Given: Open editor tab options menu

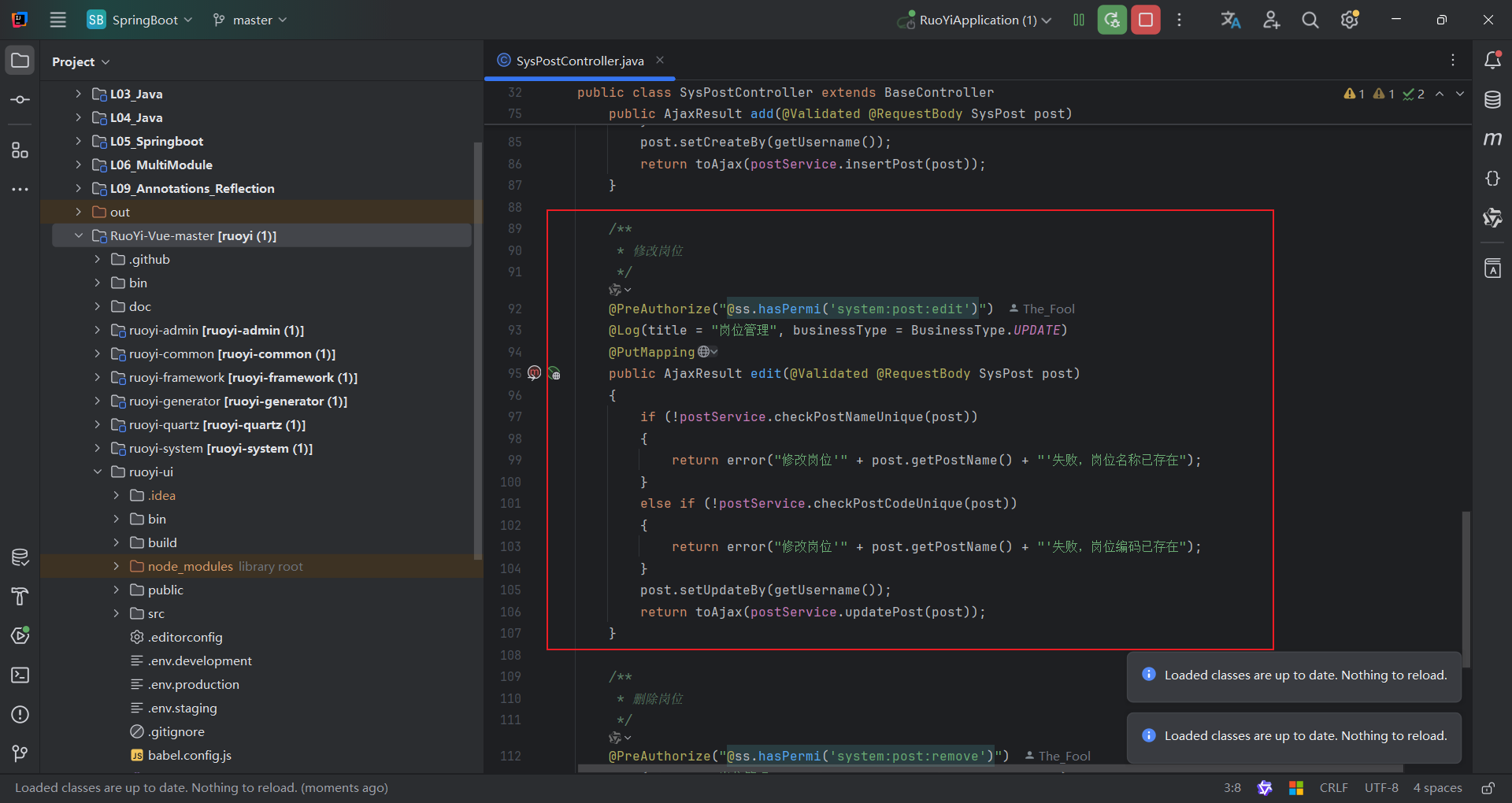Looking at the screenshot, I should [1453, 61].
